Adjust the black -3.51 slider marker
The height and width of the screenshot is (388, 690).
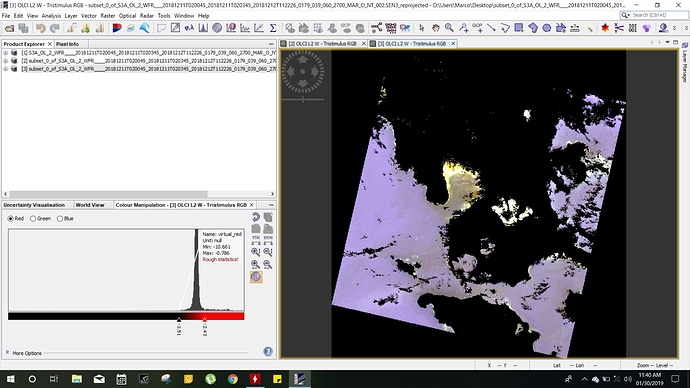coord(179,320)
